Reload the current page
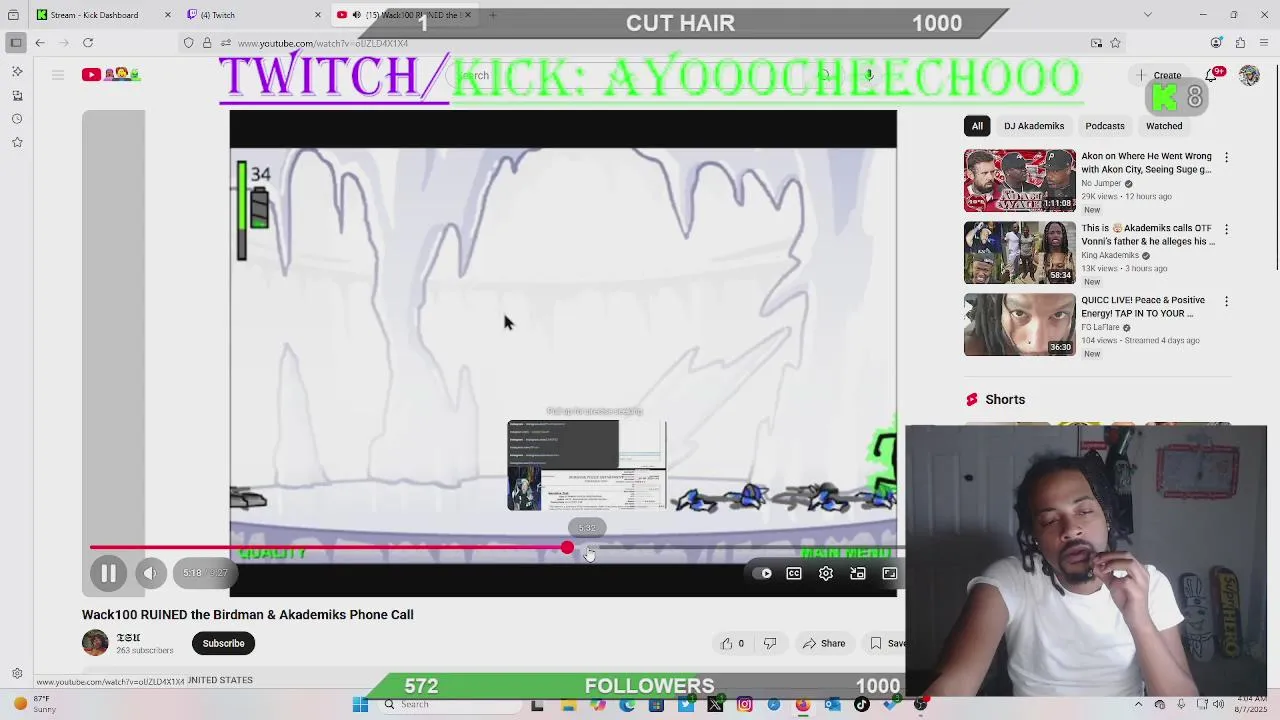Image resolution: width=1280 pixels, height=720 pixels. coord(88,43)
